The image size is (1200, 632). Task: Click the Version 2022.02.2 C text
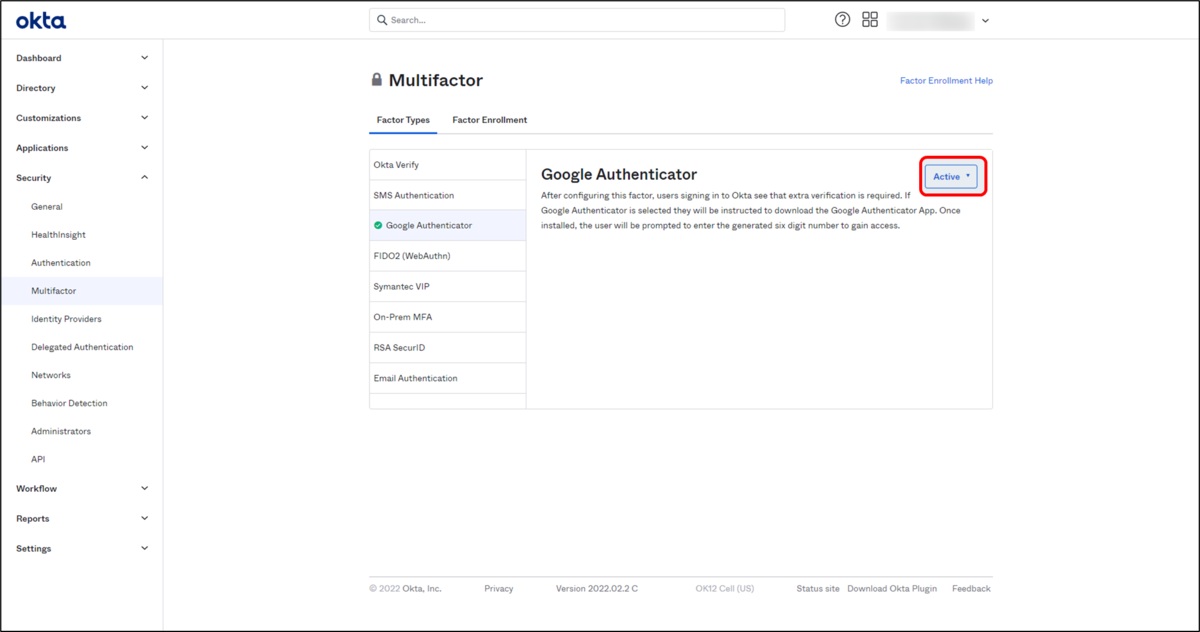(597, 589)
